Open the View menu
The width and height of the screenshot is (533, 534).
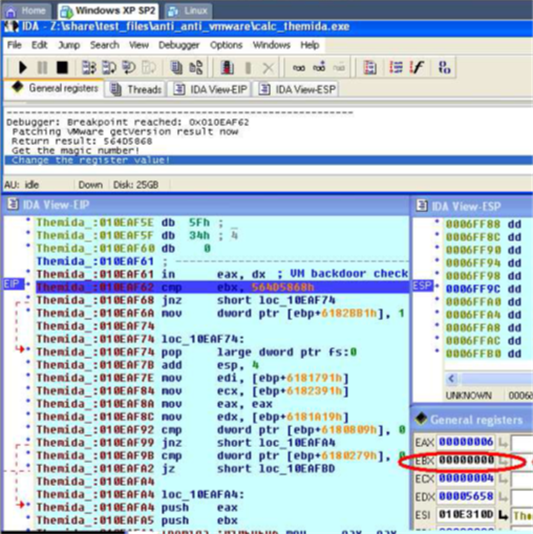pos(139,45)
